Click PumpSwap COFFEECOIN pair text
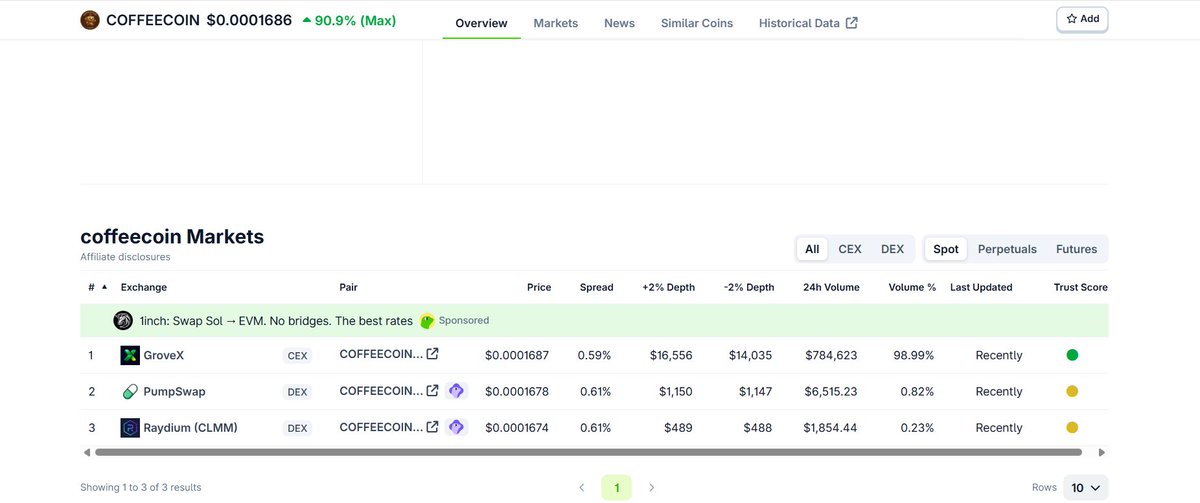Viewport: 1200px width, 503px height. click(x=381, y=390)
